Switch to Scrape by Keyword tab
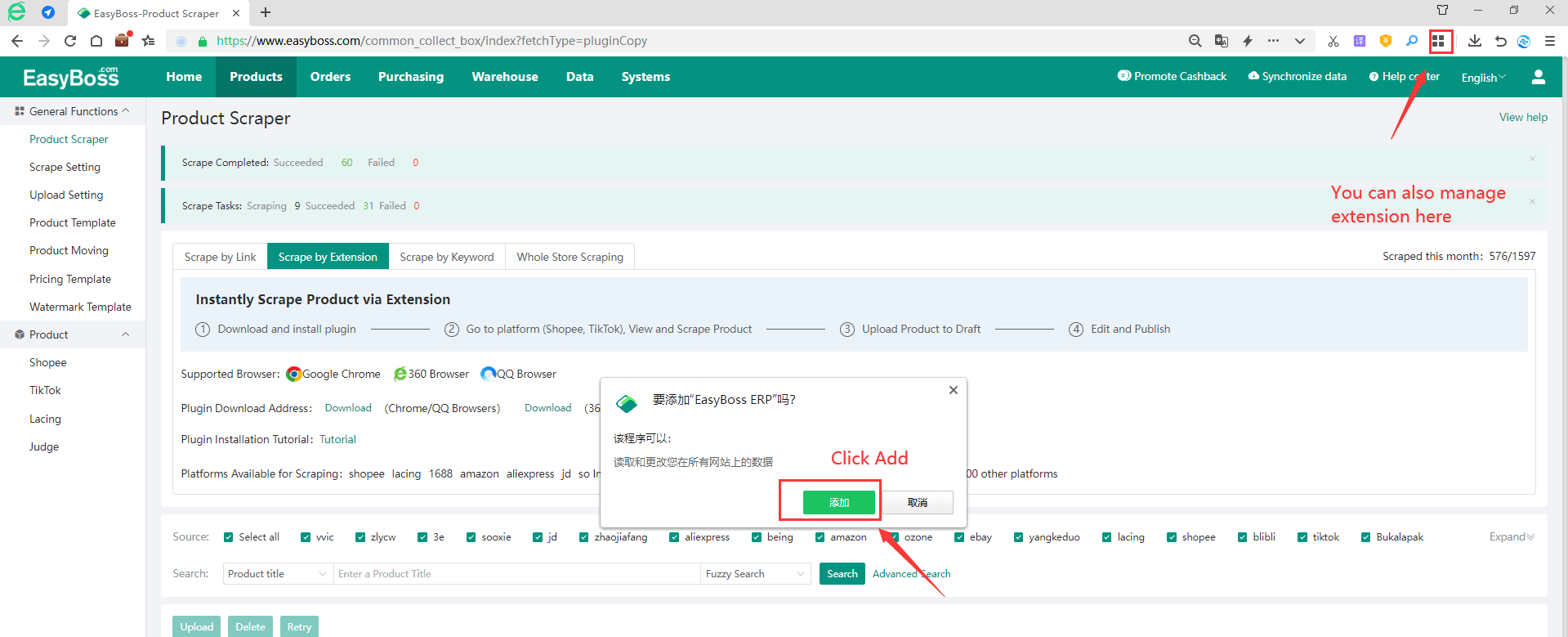The width and height of the screenshot is (1568, 637). pyautogui.click(x=447, y=257)
